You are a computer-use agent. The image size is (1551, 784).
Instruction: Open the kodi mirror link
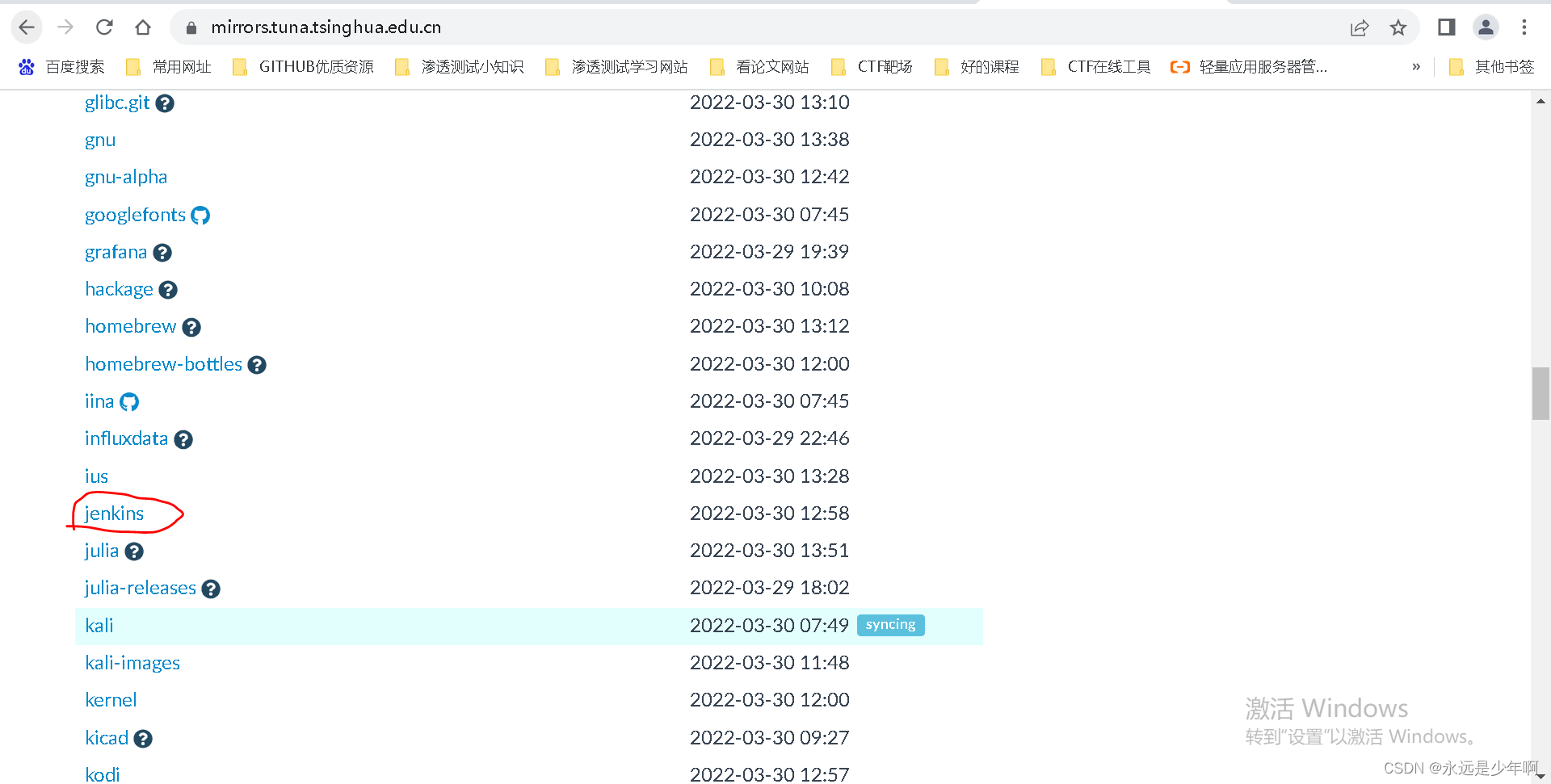(x=102, y=774)
